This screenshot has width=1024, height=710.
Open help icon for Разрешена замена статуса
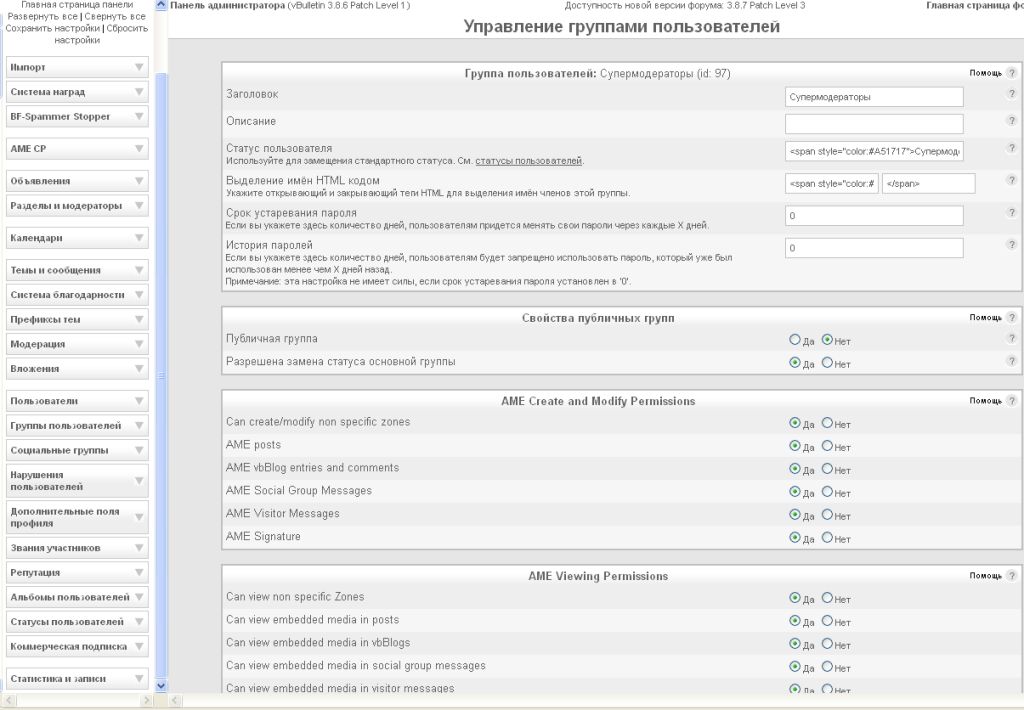1011,361
